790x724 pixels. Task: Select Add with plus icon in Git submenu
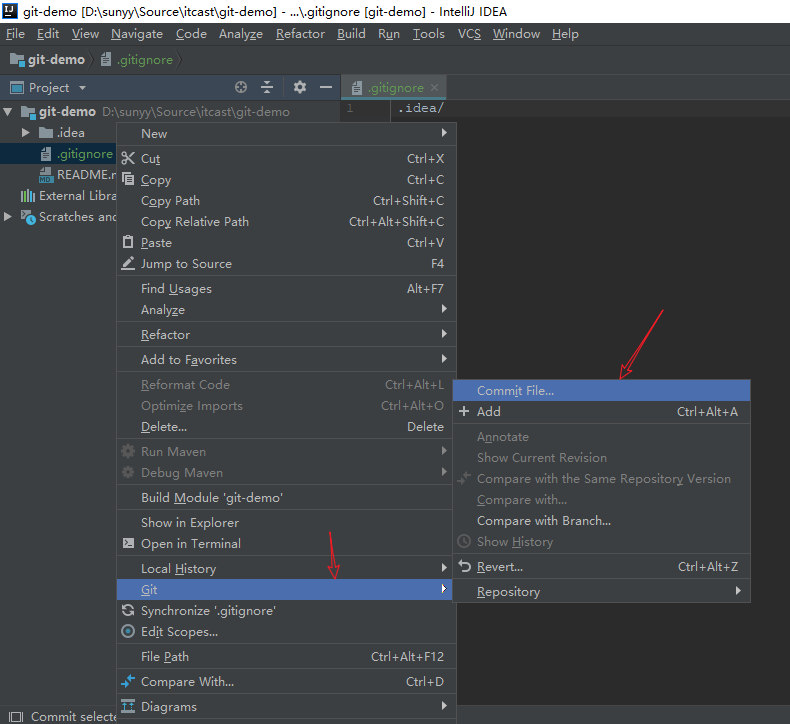[488, 412]
